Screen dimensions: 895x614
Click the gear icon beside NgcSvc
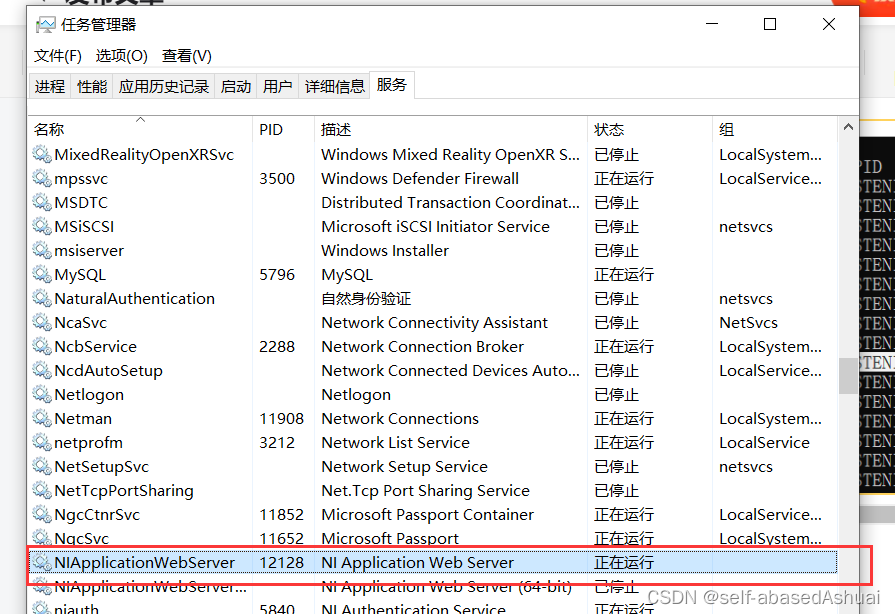pos(42,538)
